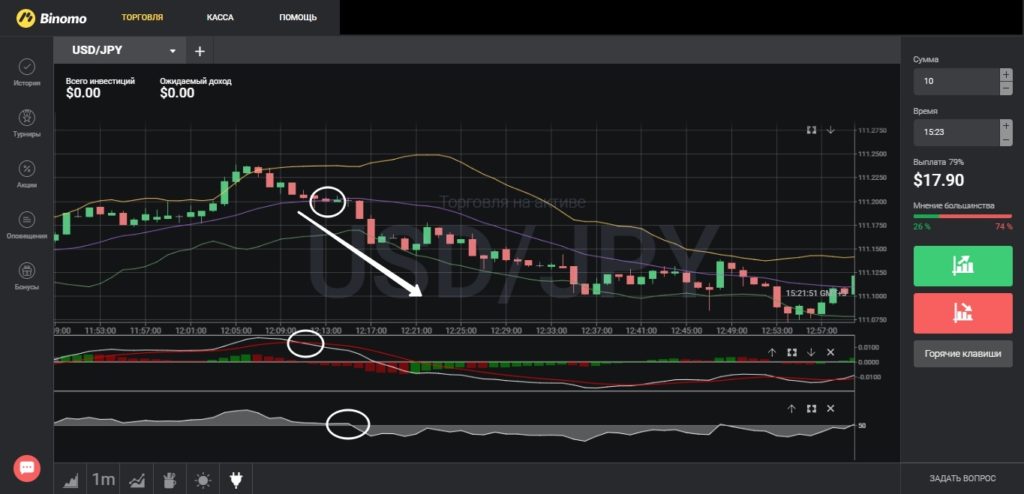Click Ожидаемый доход $0.00 value
This screenshot has width=1024, height=494.
[177, 93]
